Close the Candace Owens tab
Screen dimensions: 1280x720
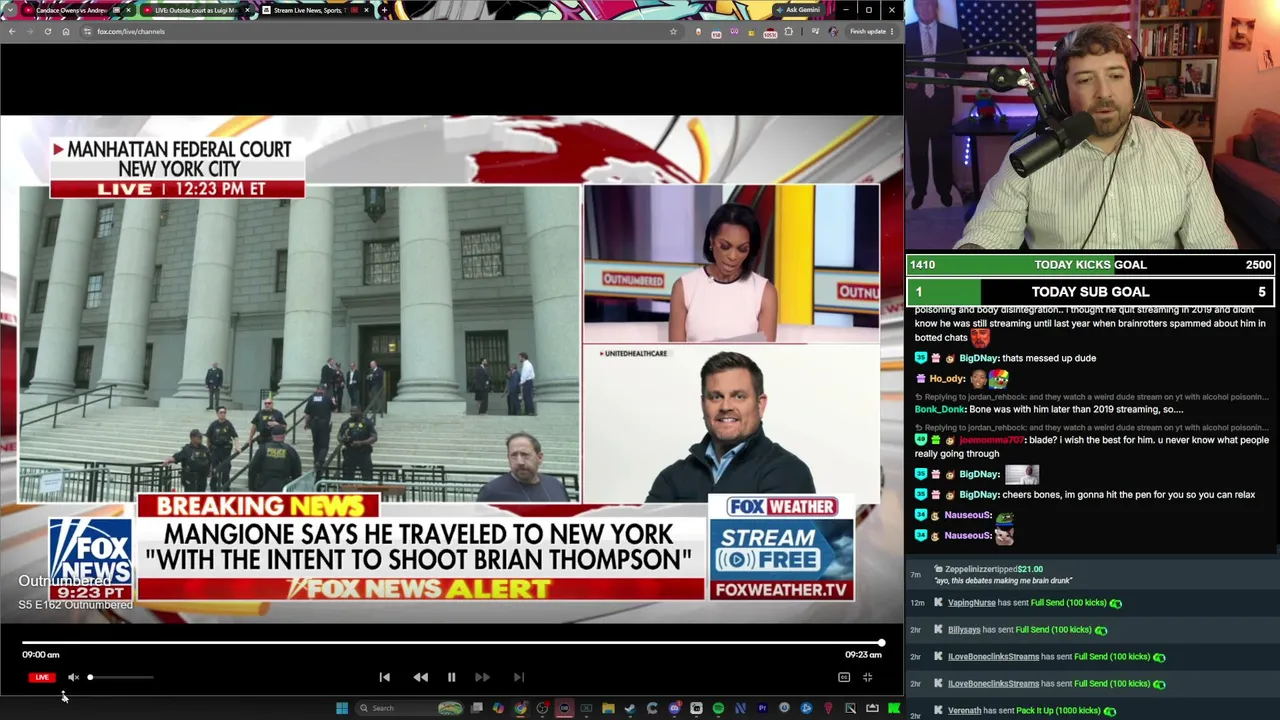128,10
